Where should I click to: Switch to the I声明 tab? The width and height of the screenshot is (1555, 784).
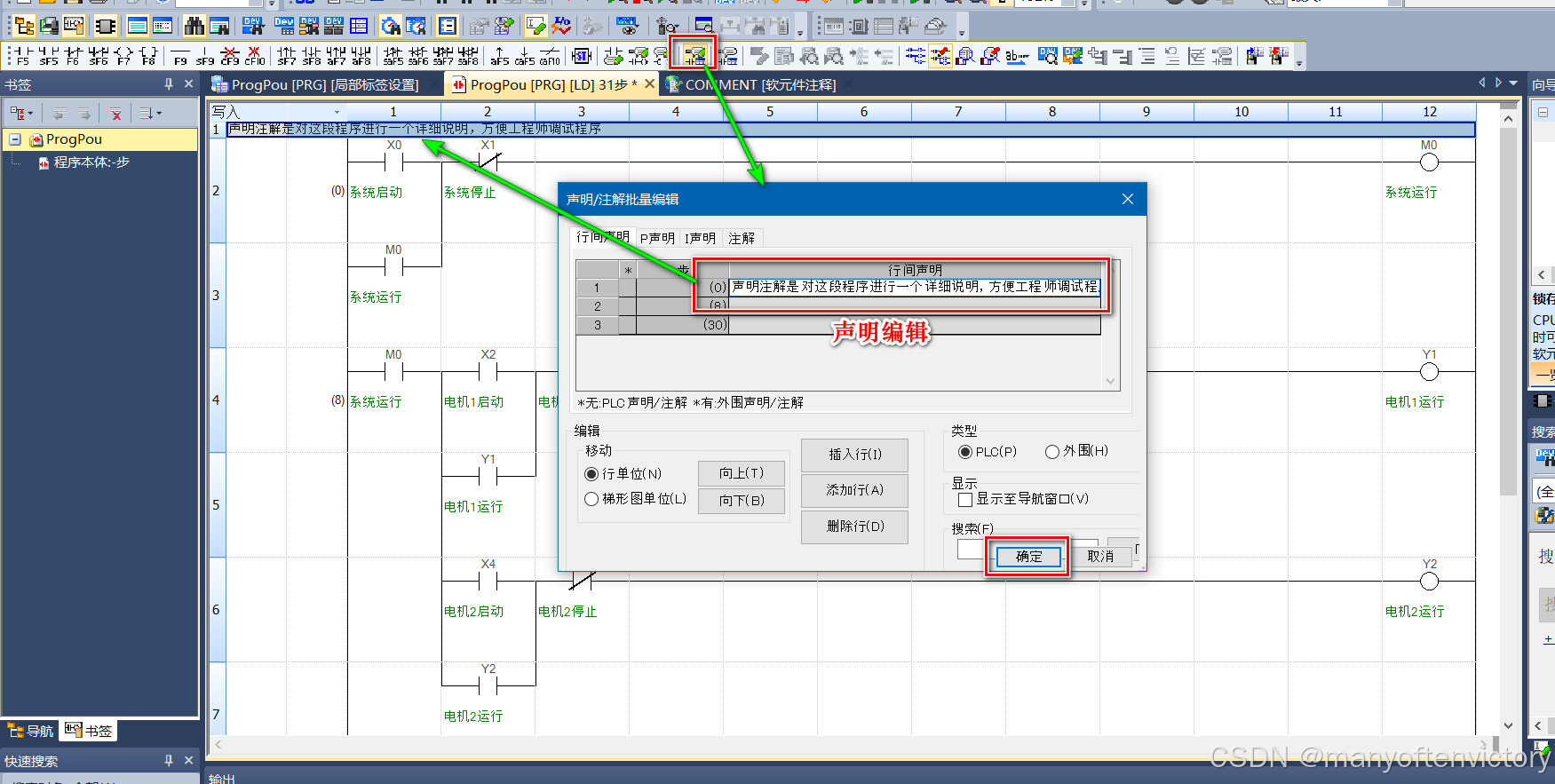[x=700, y=238]
